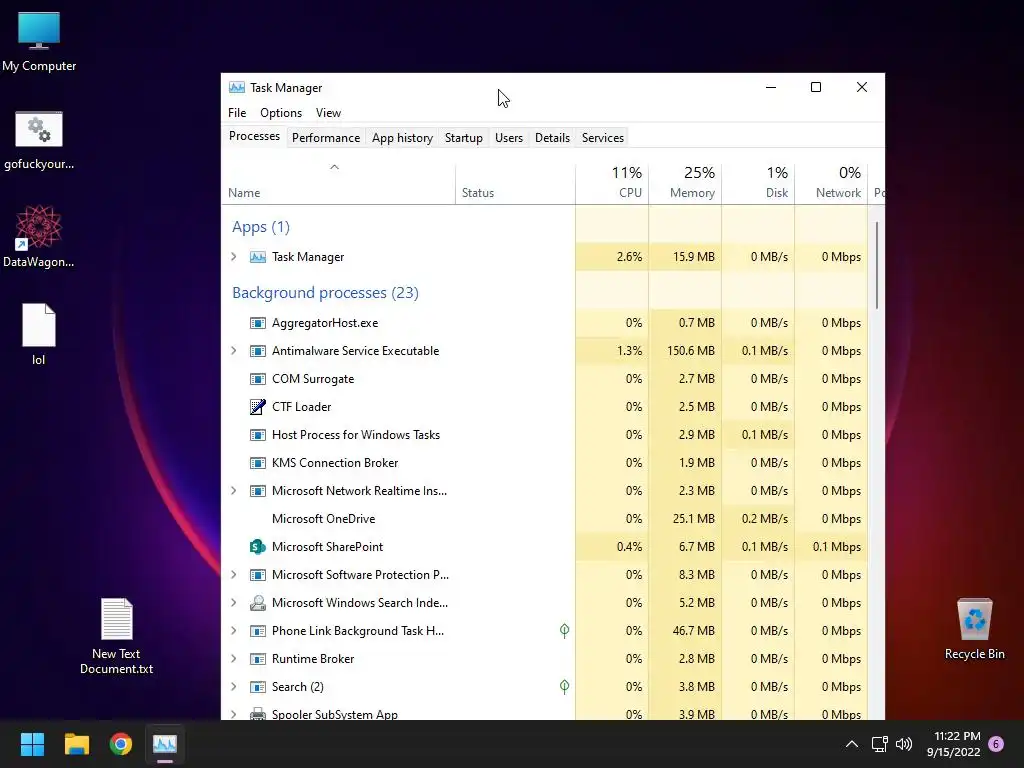Click the Microsoft SharePoint icon
The image size is (1024, 768).
click(258, 547)
